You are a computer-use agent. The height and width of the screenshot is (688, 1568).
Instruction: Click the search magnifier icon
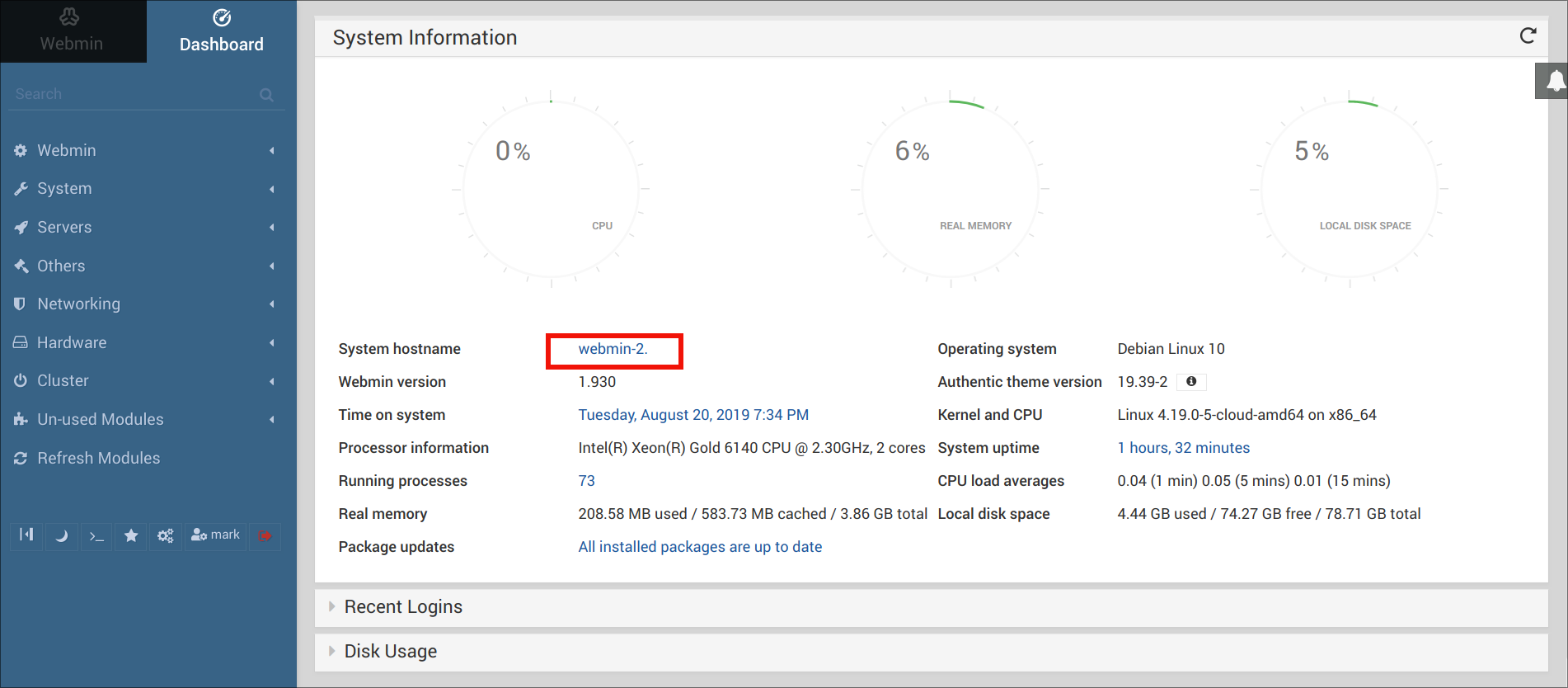click(266, 95)
